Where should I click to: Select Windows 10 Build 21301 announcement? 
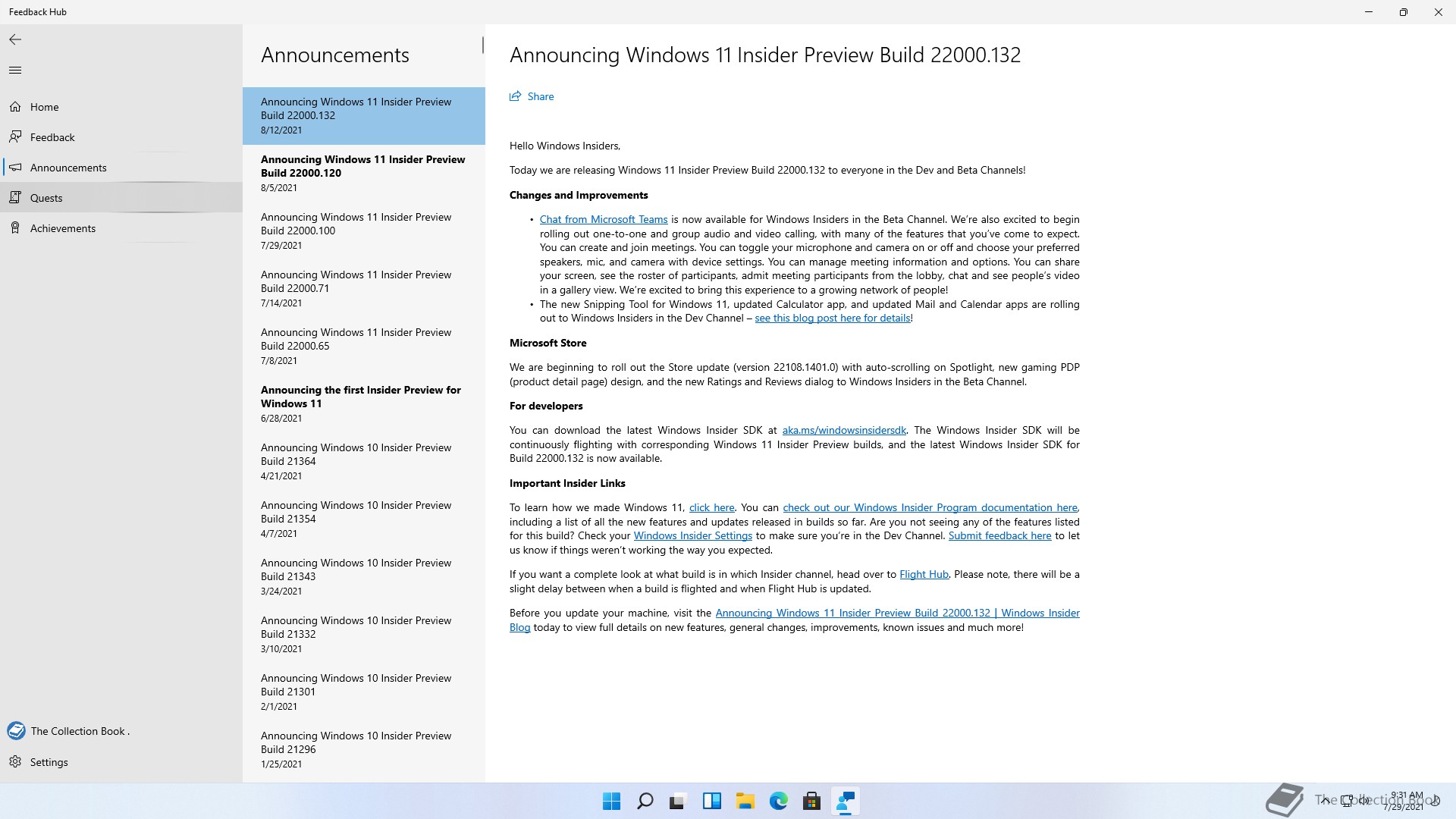pos(364,692)
